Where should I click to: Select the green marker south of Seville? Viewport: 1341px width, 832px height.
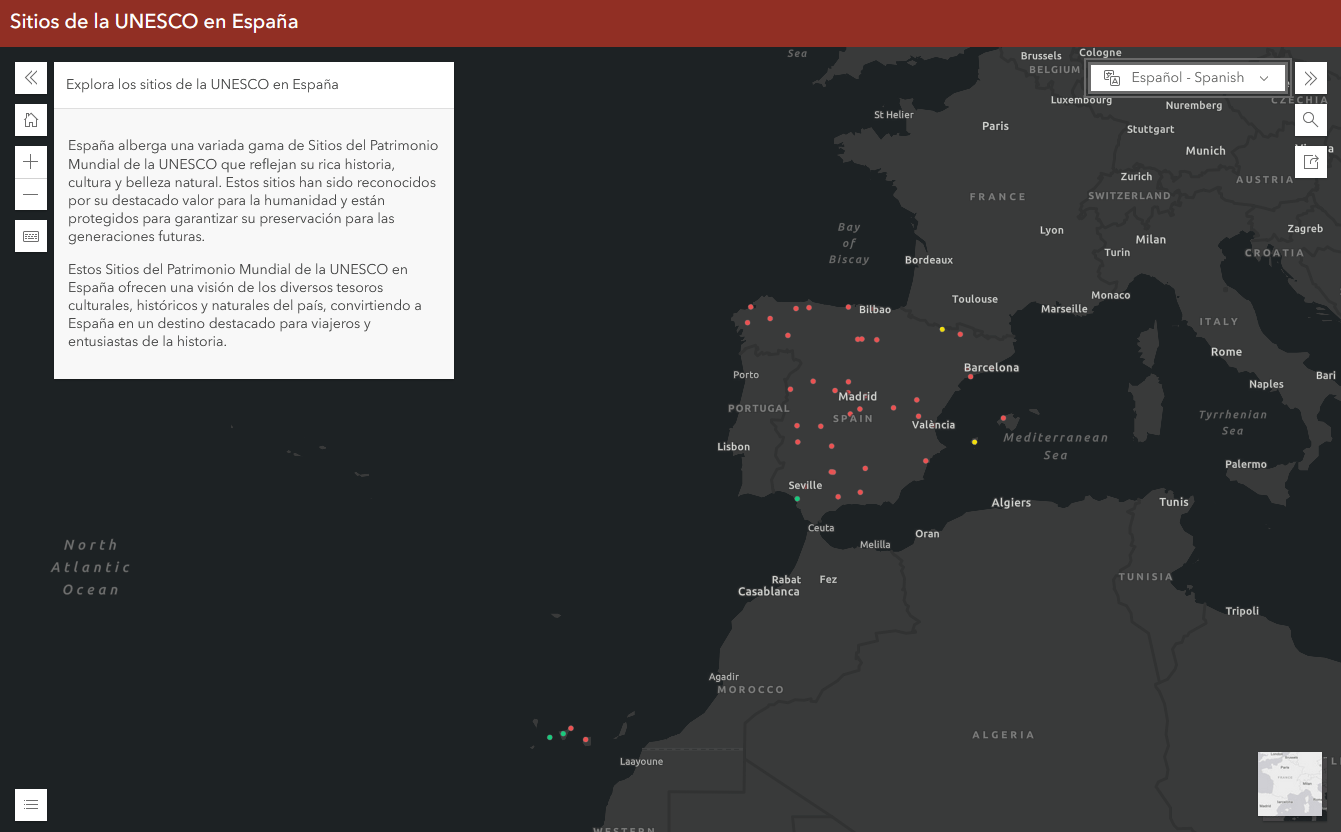796,498
